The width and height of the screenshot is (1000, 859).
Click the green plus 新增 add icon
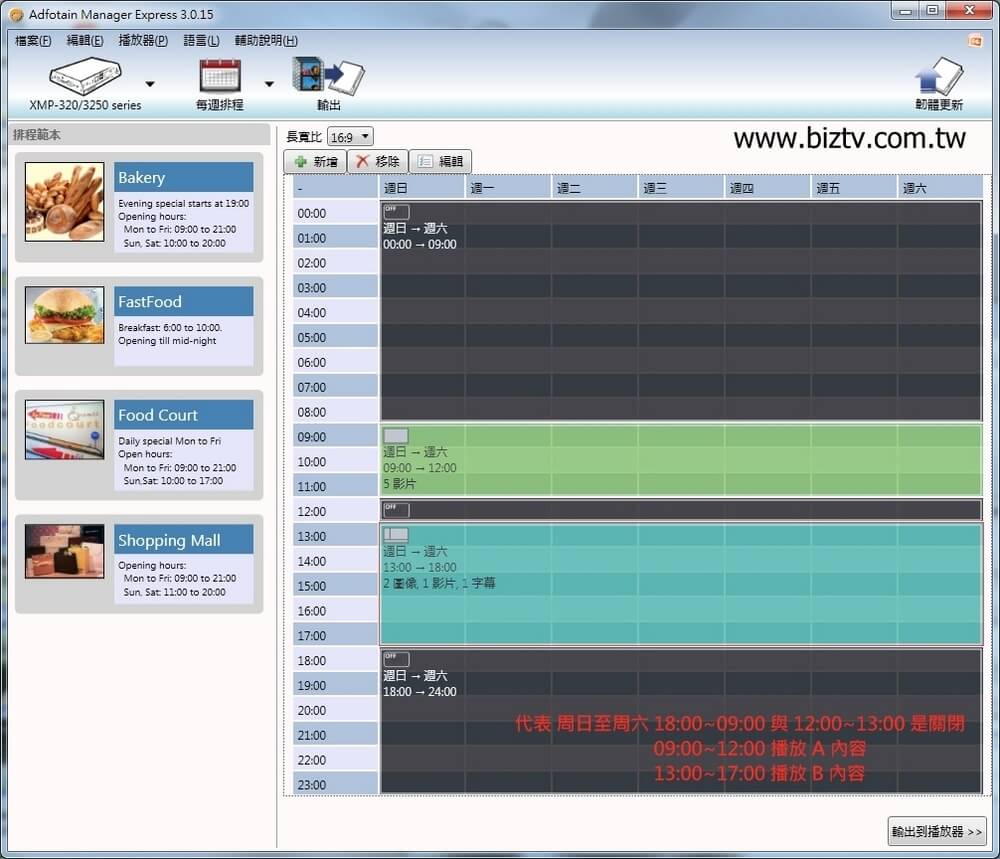[300, 162]
